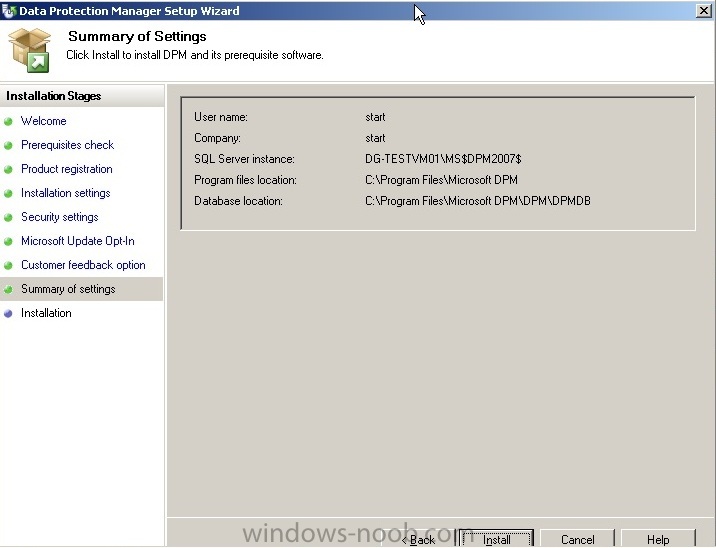Select the Installation settings stage
This screenshot has width=716, height=548.
(x=65, y=193)
